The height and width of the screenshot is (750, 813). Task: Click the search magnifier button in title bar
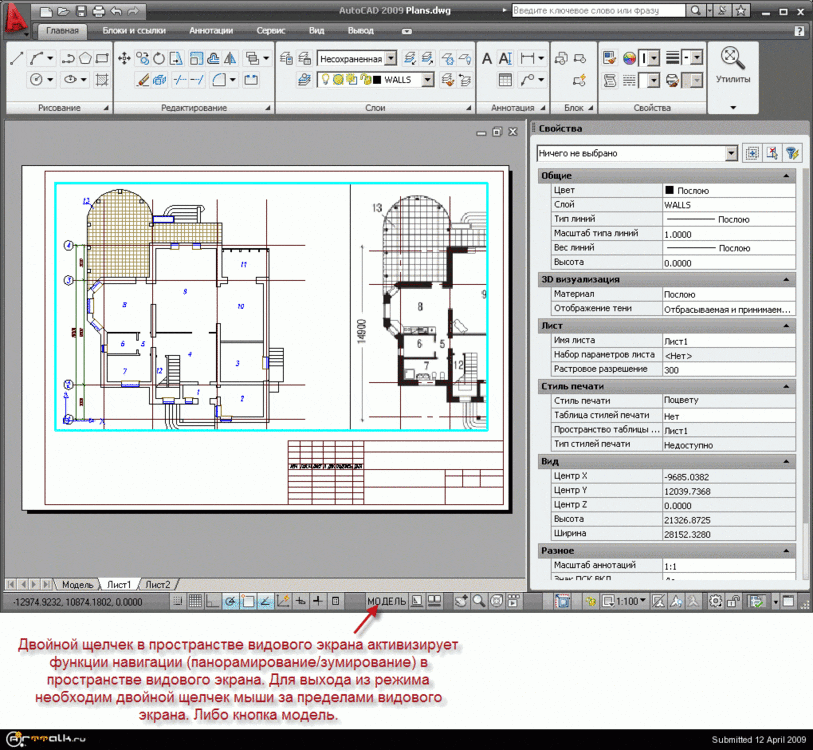[x=696, y=10]
